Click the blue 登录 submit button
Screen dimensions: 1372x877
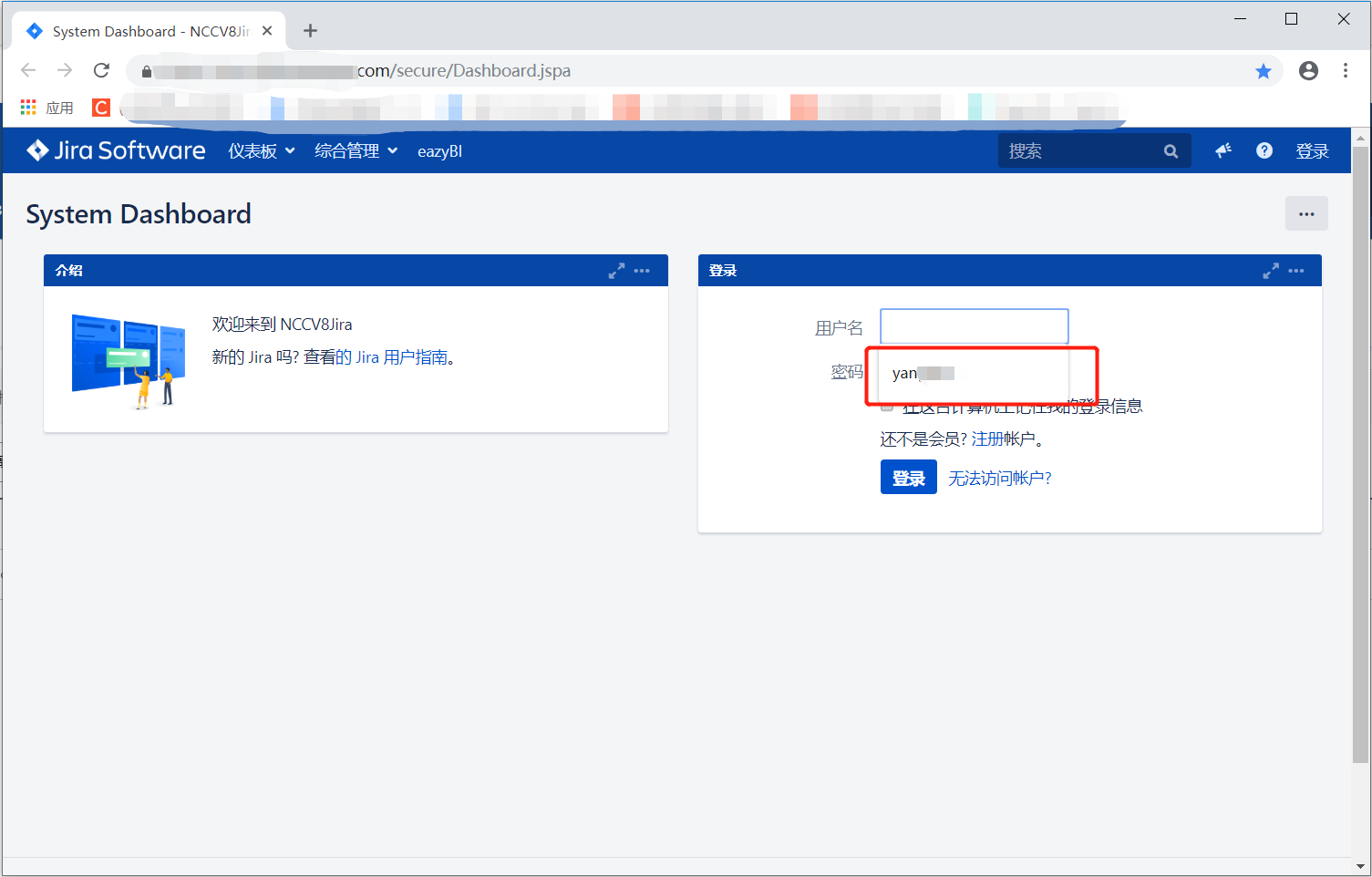pos(909,478)
